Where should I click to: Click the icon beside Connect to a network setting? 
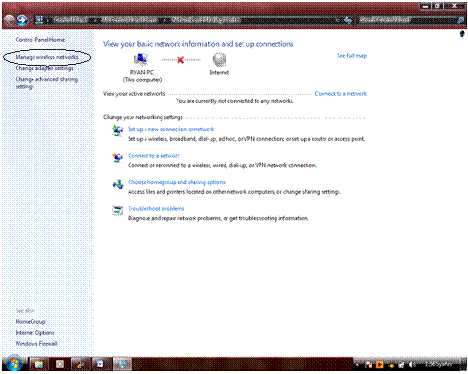(117, 157)
